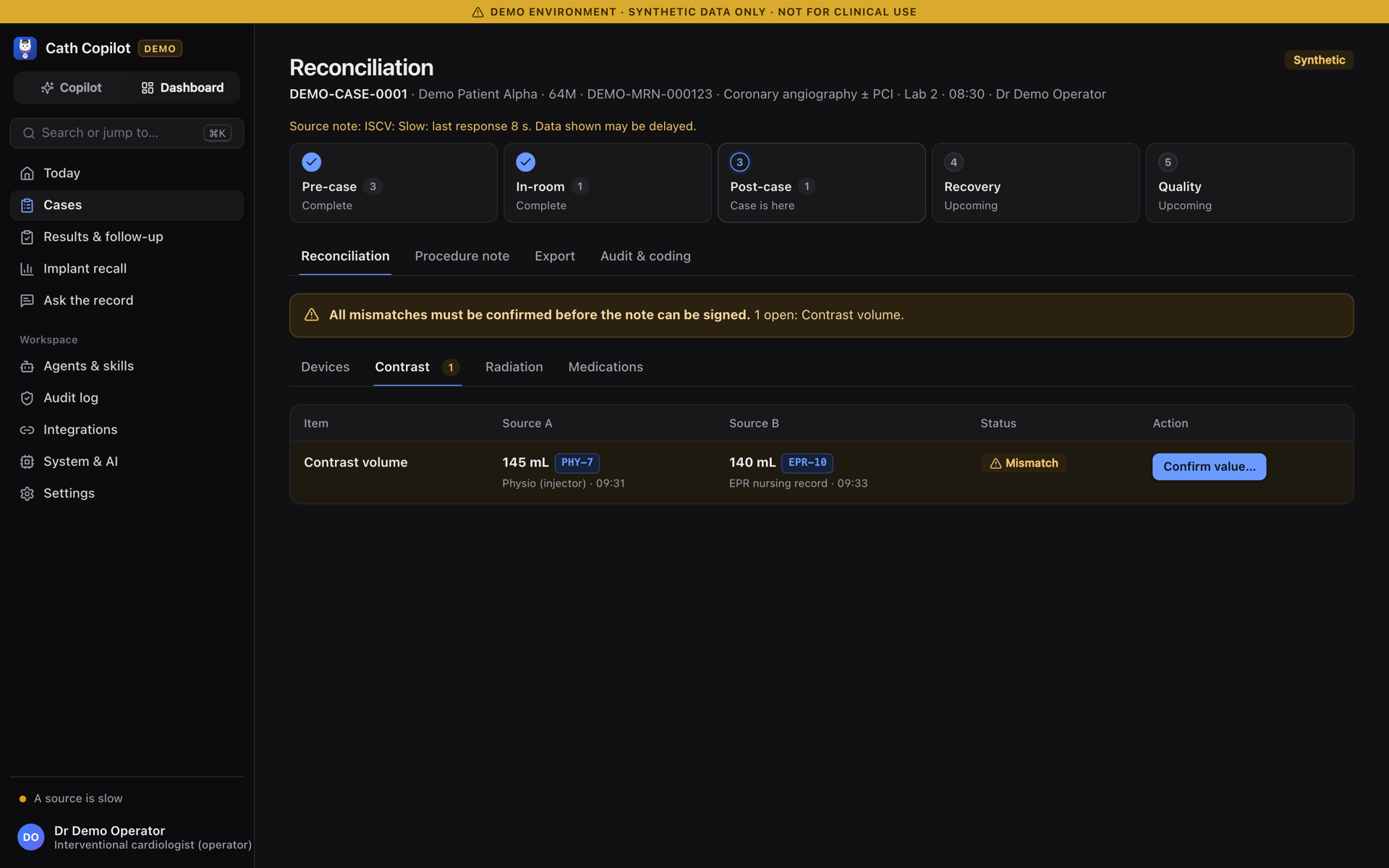Switch to the Medications sub-tab

606,367
